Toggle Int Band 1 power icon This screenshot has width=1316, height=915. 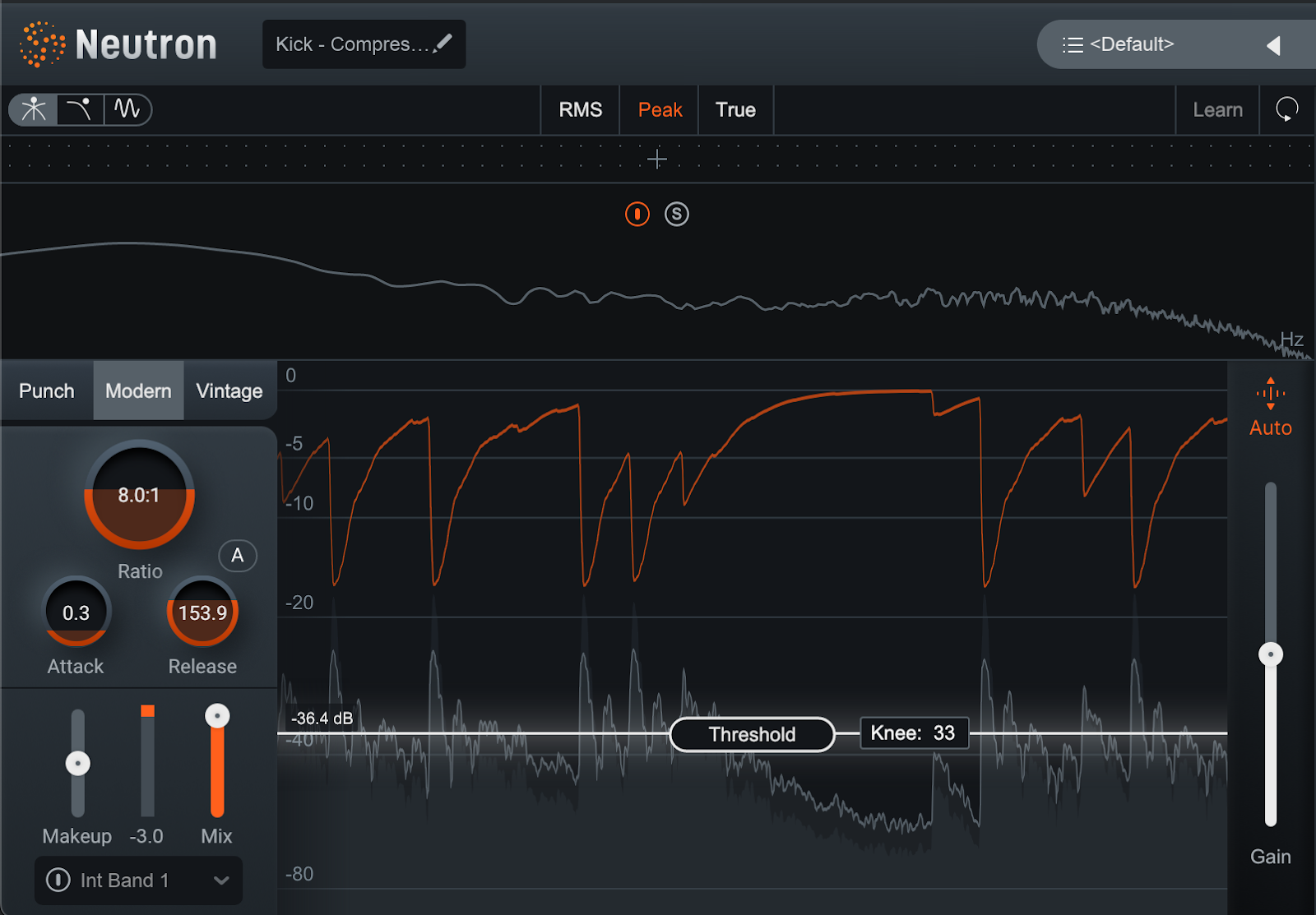click(58, 880)
